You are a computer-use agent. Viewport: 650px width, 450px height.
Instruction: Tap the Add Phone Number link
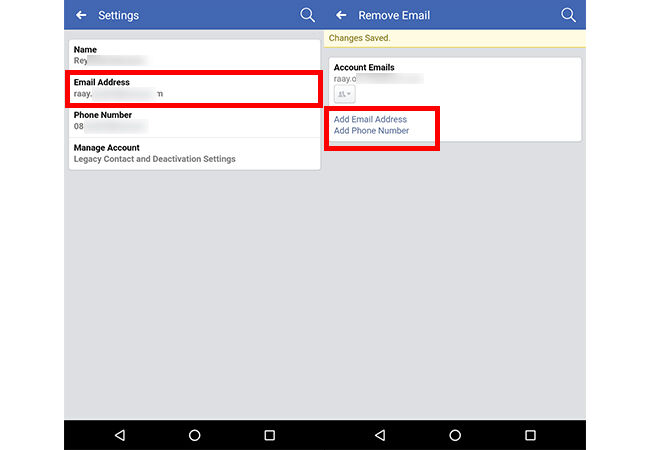(371, 131)
